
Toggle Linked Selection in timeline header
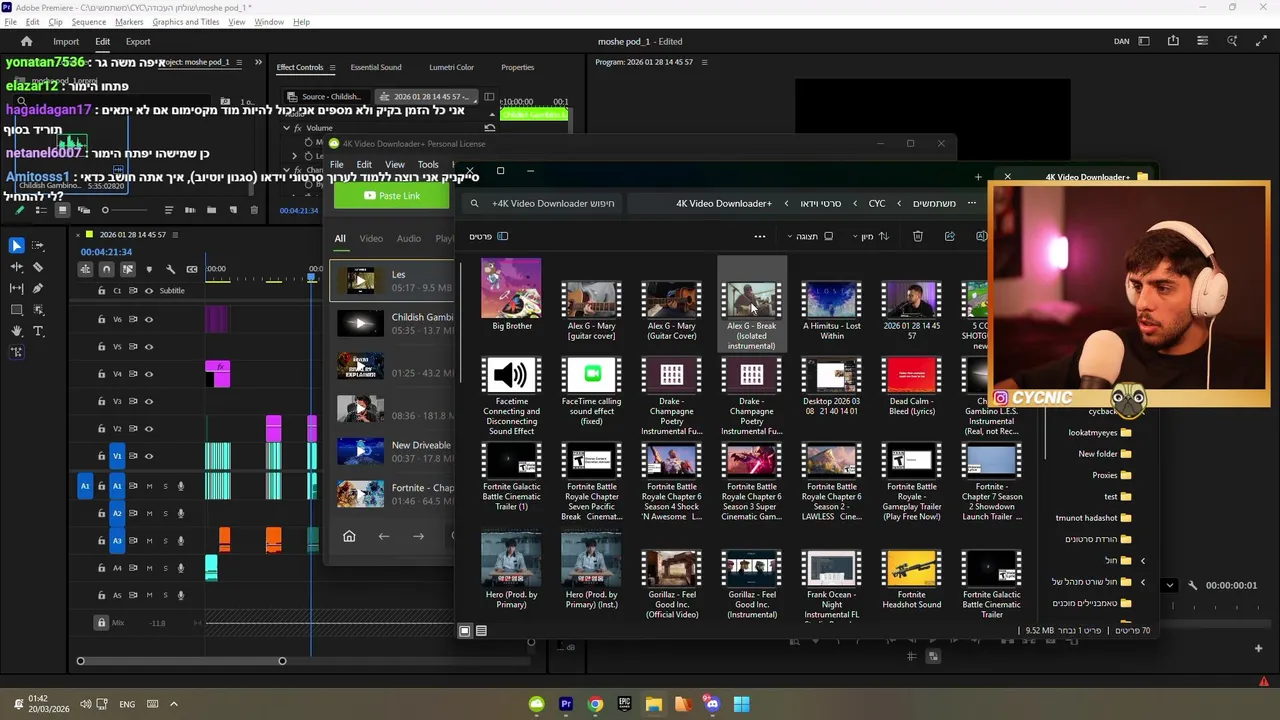coord(127,269)
